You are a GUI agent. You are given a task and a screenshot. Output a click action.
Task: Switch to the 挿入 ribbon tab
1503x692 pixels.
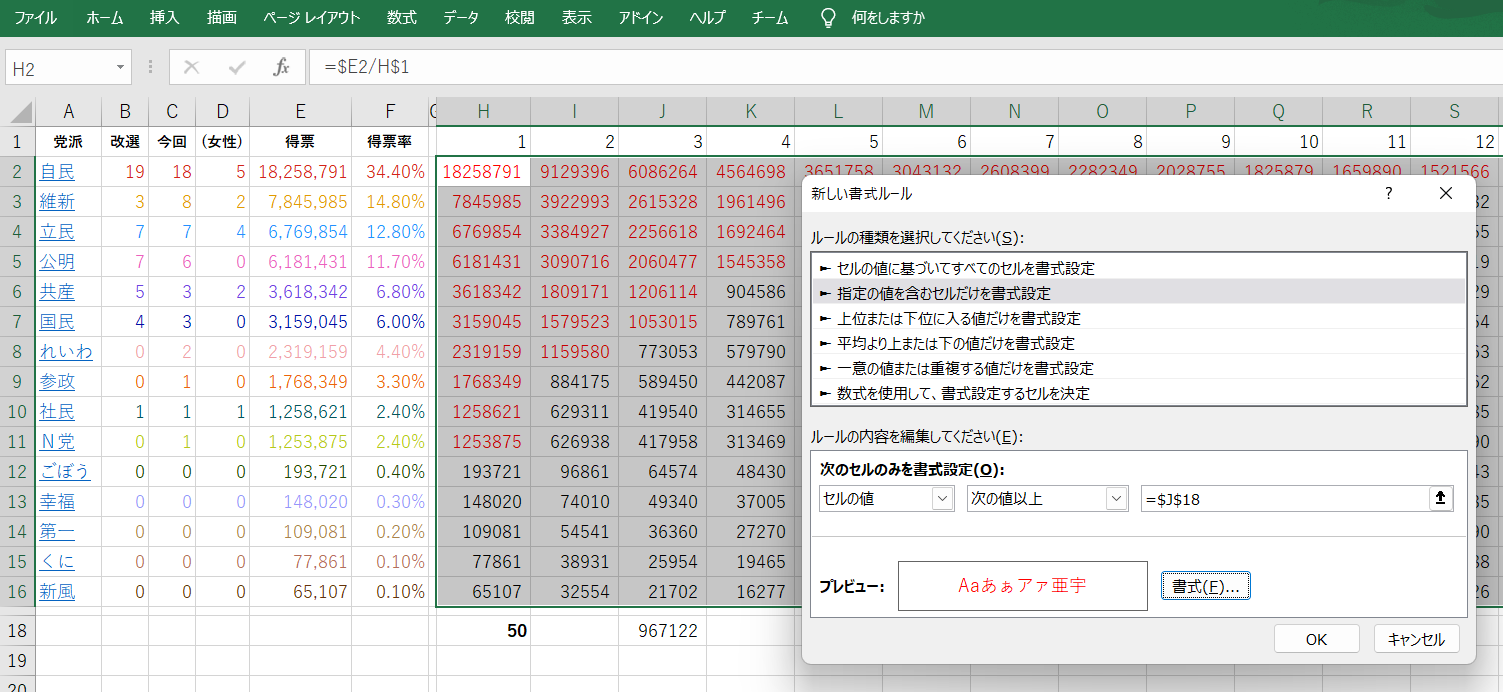pyautogui.click(x=164, y=18)
